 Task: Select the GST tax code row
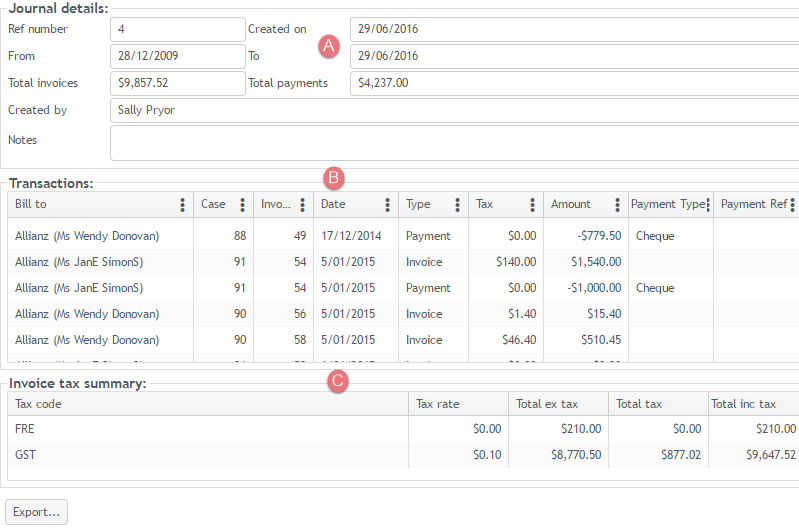(x=403, y=455)
